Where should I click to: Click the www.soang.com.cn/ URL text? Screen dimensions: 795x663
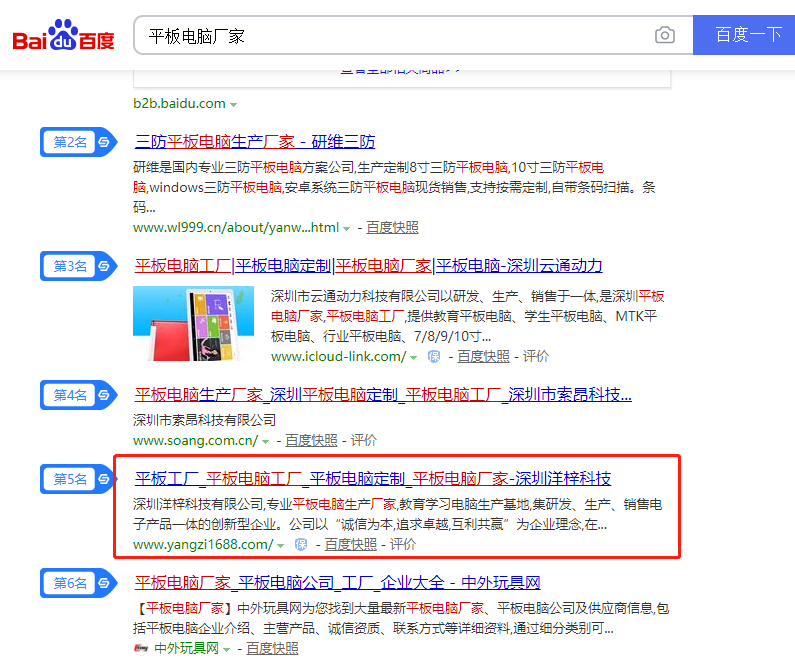[x=196, y=440]
